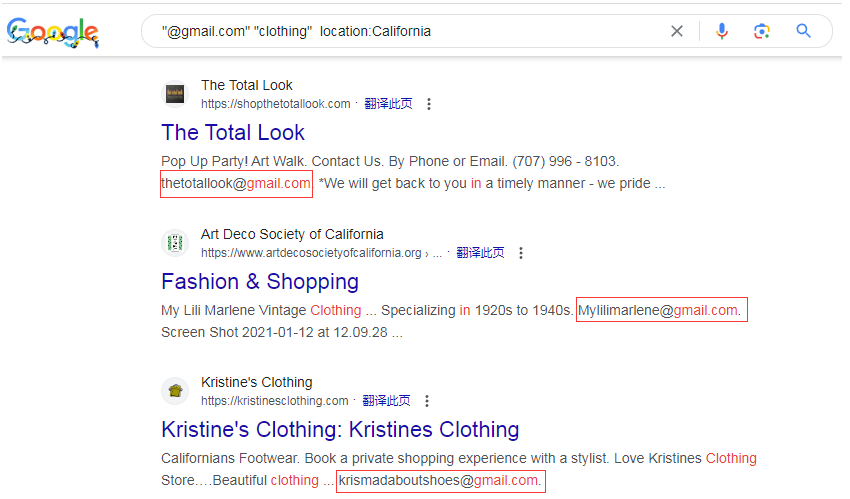
Task: Translate the Kristine's Clothing page
Action: (386, 401)
